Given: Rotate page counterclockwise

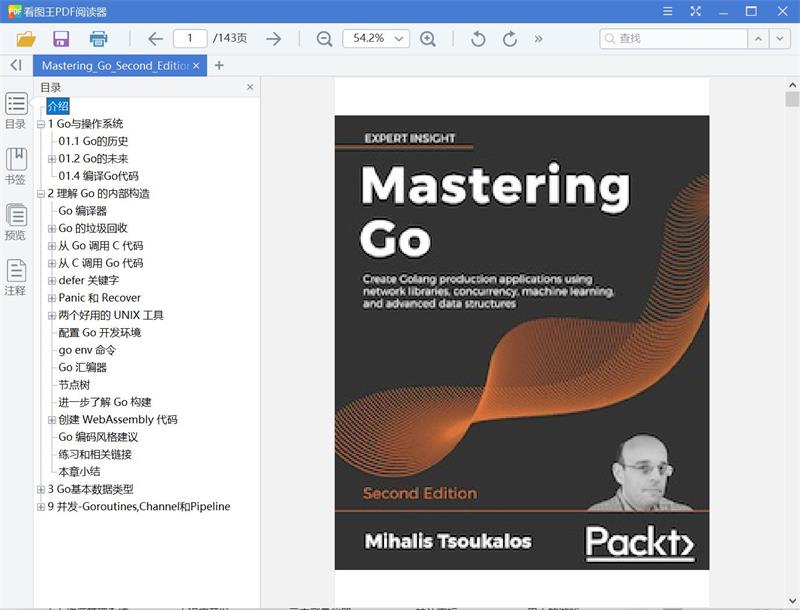Looking at the screenshot, I should pos(478,39).
